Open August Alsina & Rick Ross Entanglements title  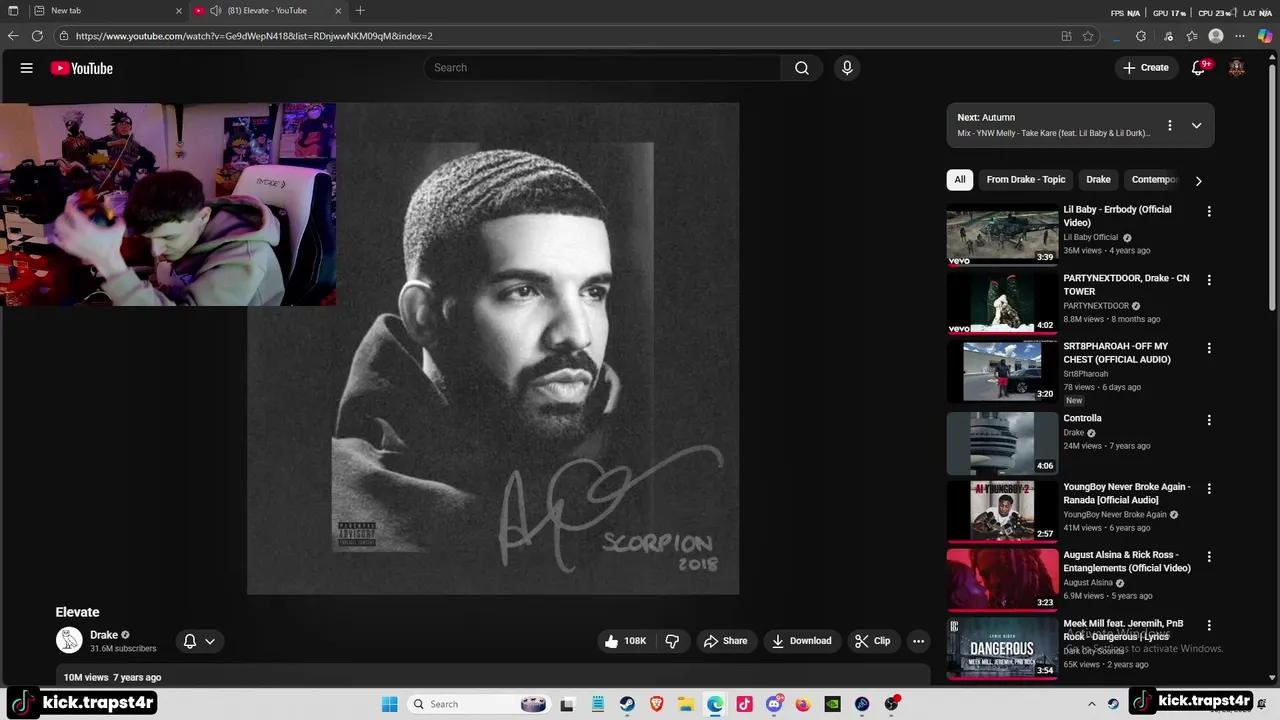point(1127,561)
